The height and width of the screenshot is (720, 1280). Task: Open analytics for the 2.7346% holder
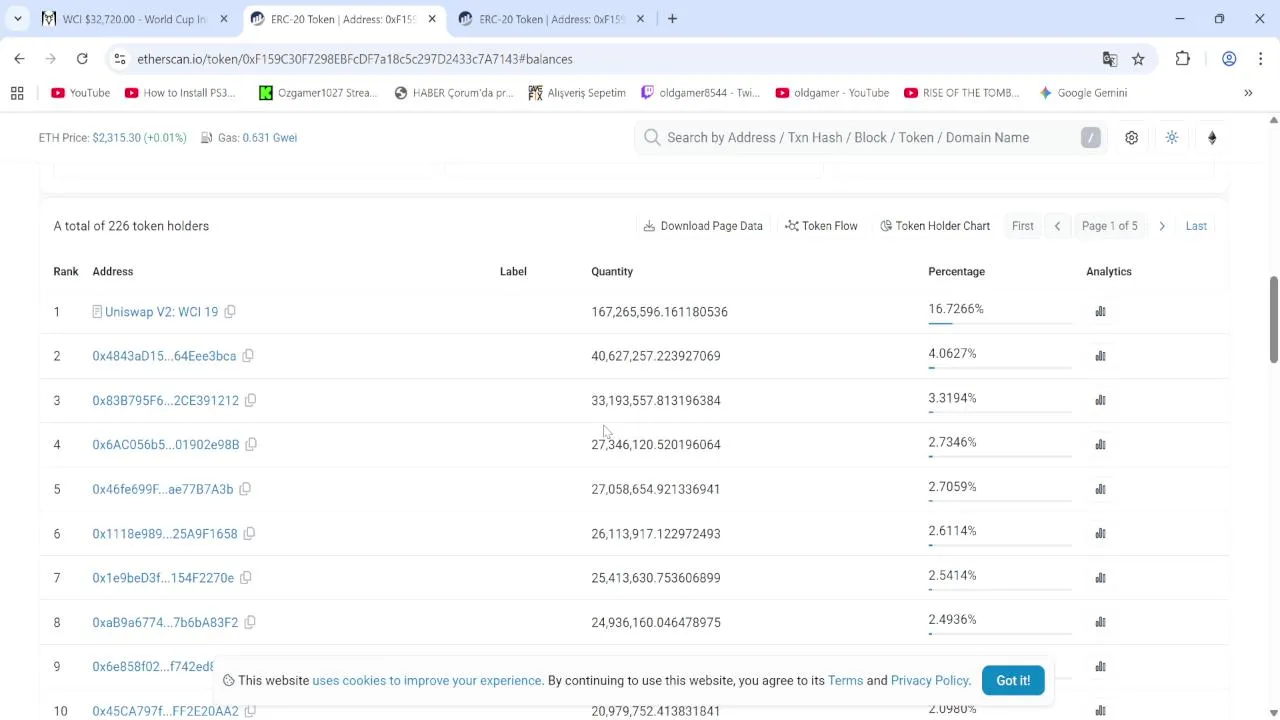click(1100, 445)
